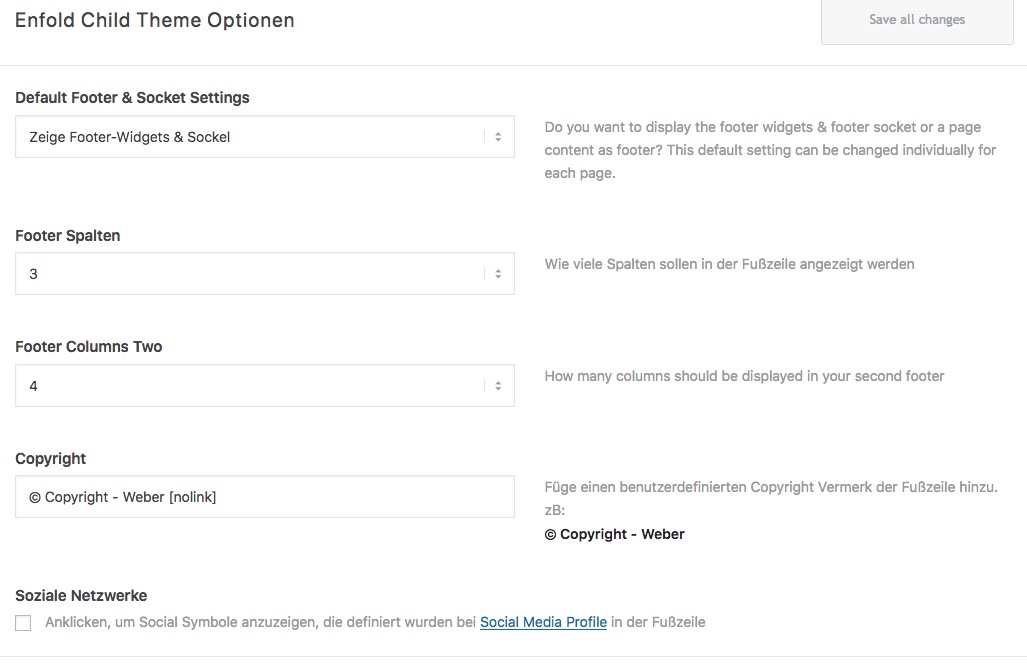Enable the Soziale Netzwerke social symbols checkbox
Viewport: 1027px width, 665px height.
pyautogui.click(x=23, y=622)
